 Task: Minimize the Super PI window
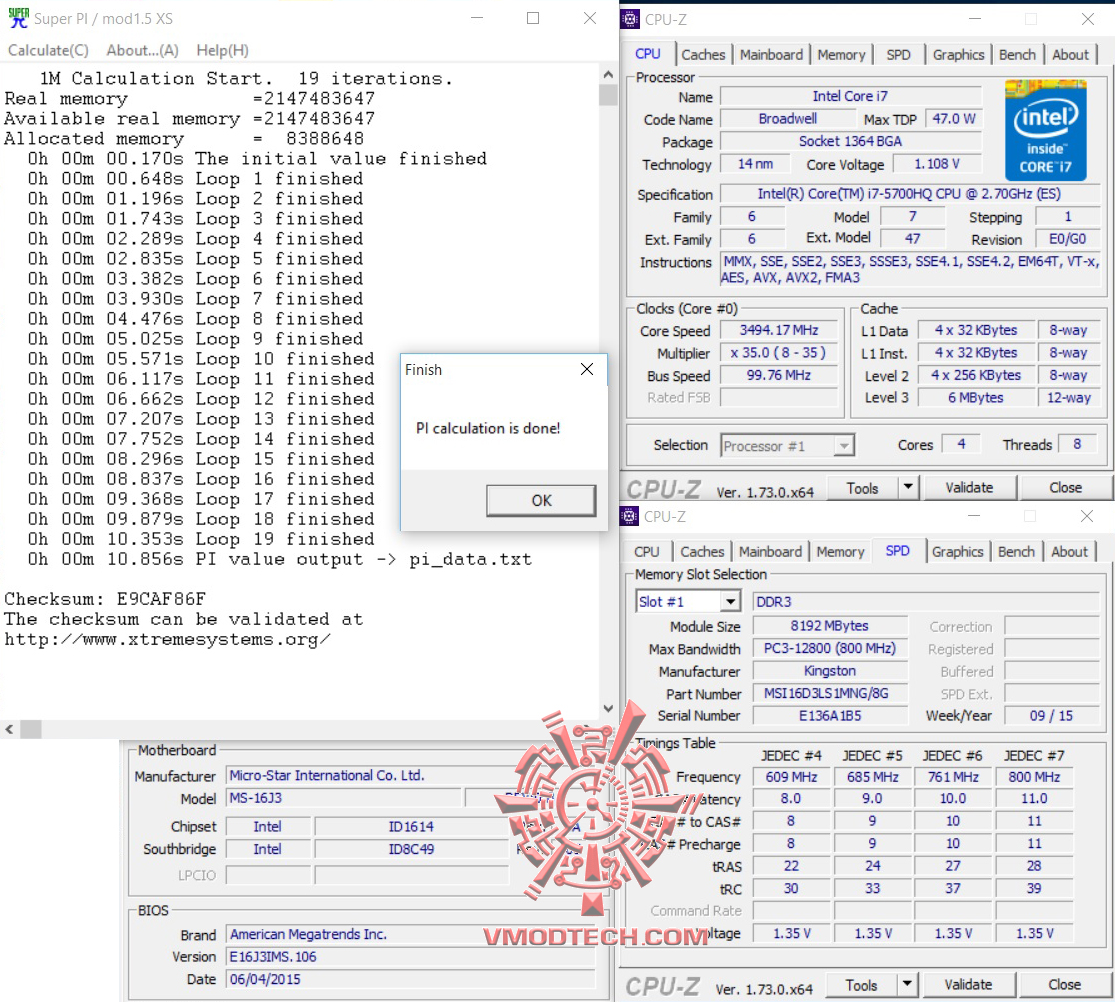(476, 18)
